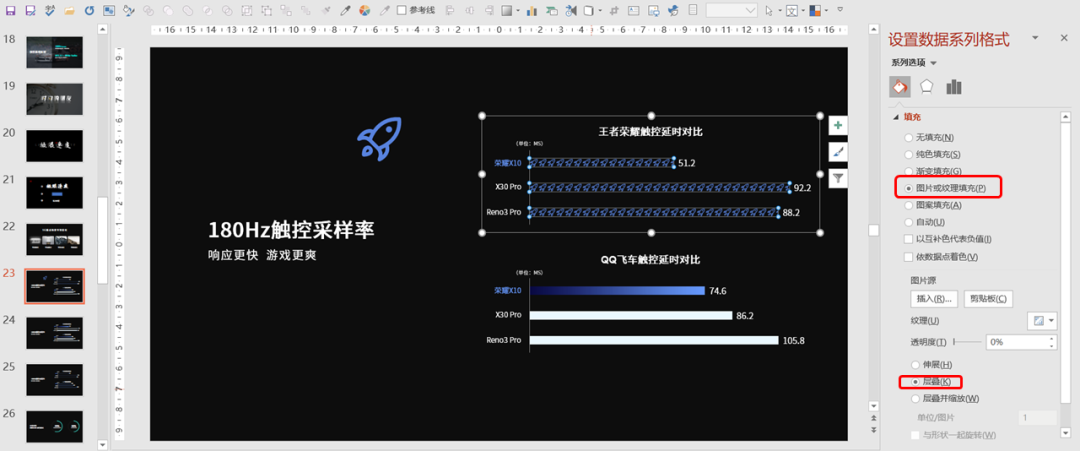Open the 纹理(U) texture dropdown
1080x451 pixels.
(1041, 321)
